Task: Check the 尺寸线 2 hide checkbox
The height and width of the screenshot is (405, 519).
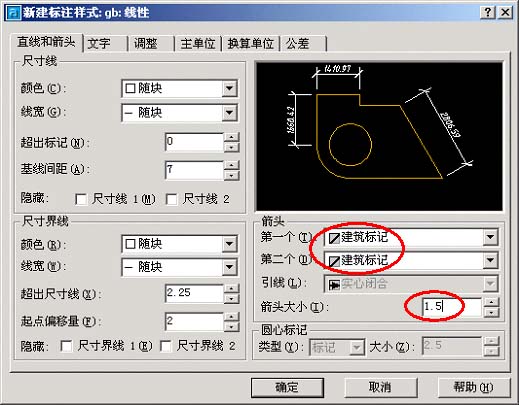Action: coord(171,199)
